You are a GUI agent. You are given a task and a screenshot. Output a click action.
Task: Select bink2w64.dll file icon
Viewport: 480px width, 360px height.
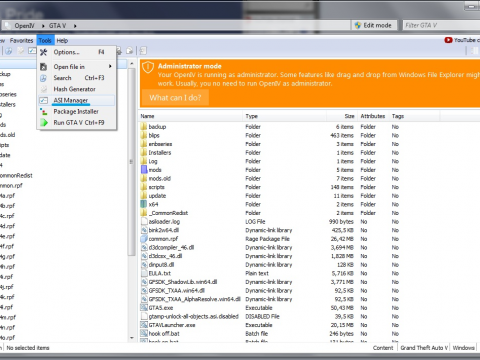144,230
